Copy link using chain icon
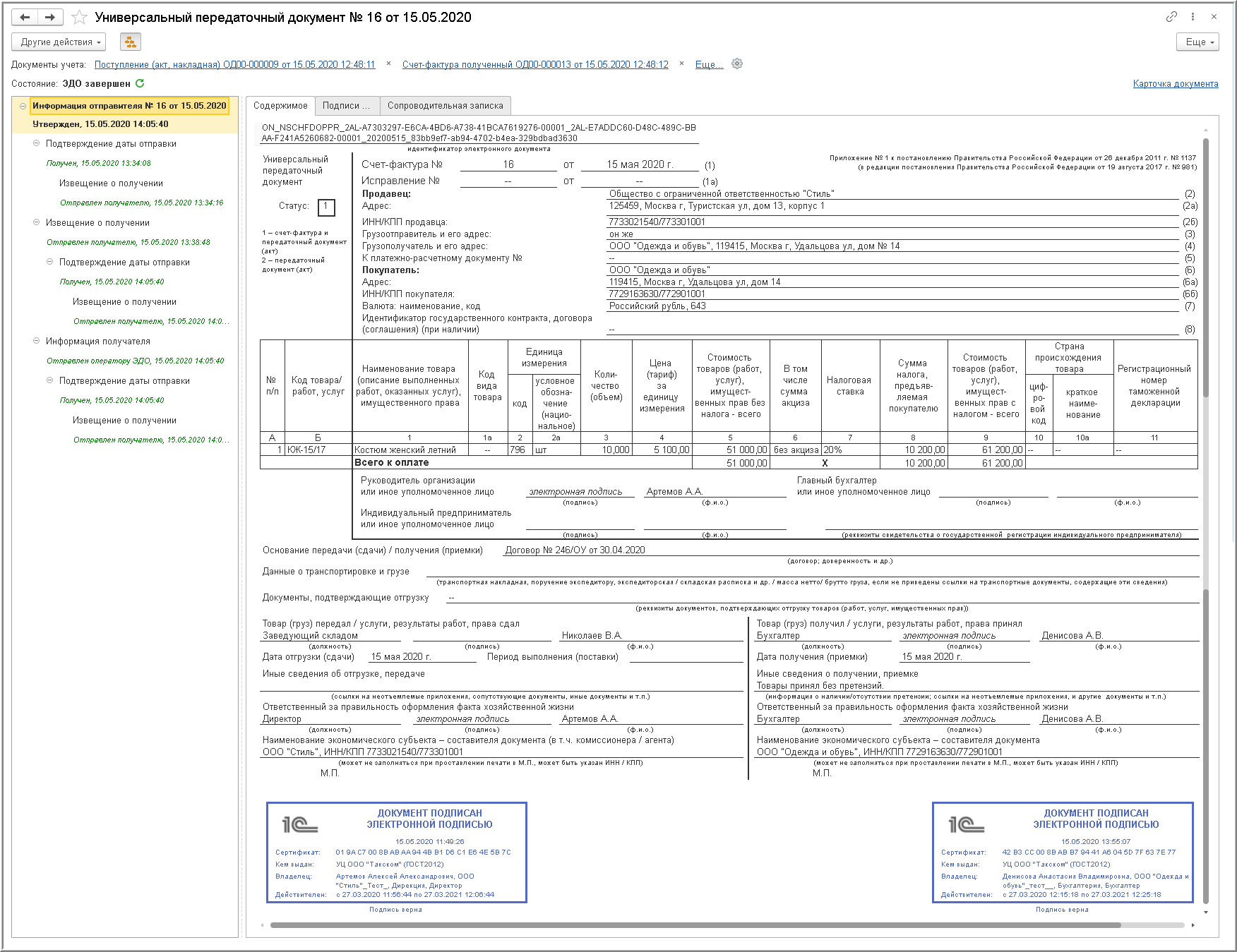 (1171, 16)
